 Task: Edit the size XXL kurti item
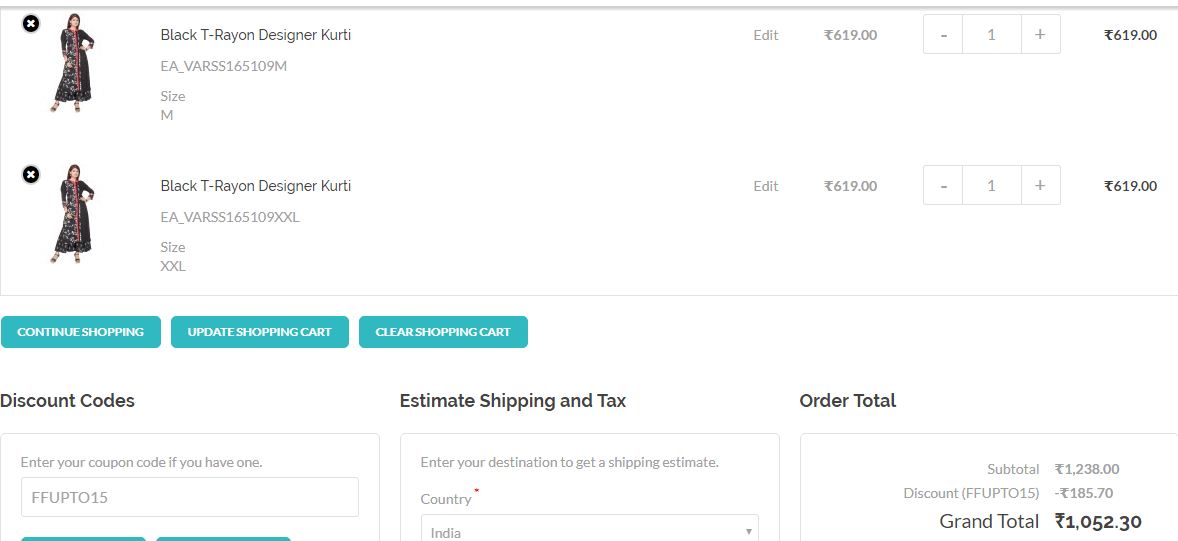[x=765, y=186]
